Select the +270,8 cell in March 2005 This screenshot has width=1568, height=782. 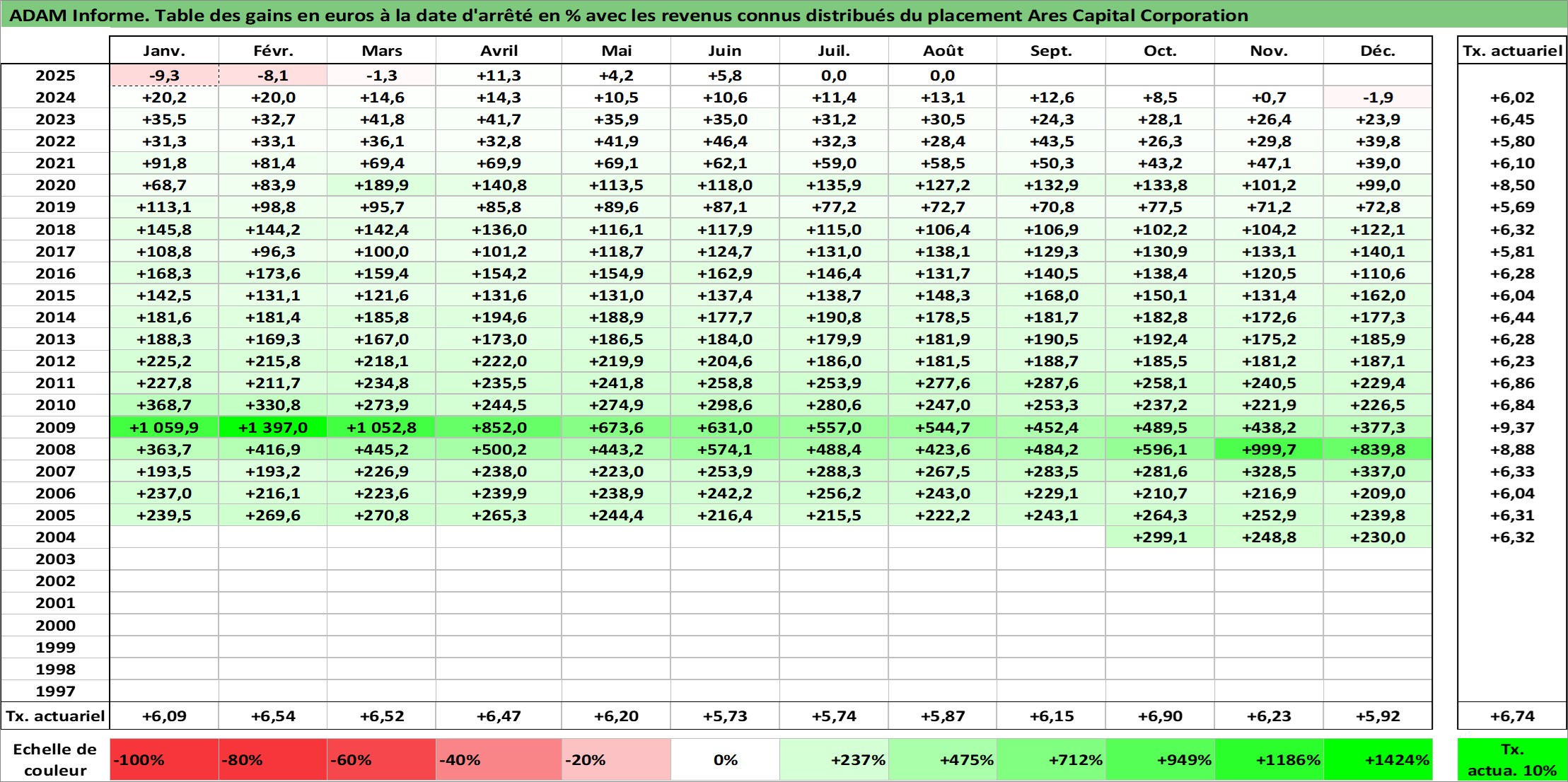coord(381,515)
